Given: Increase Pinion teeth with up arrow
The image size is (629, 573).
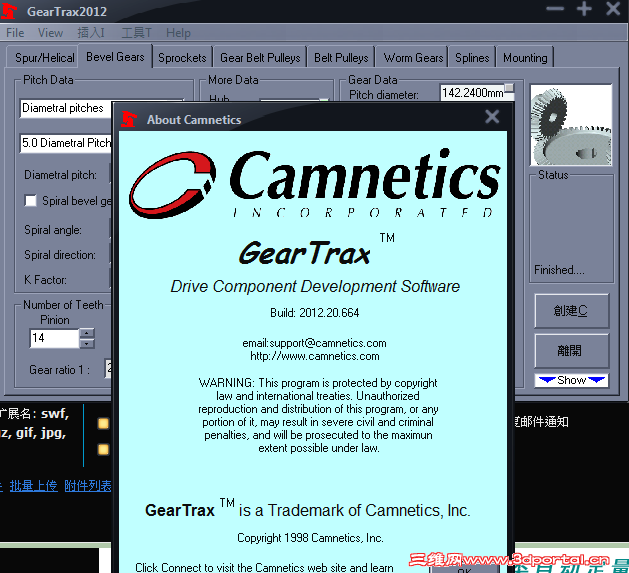Looking at the screenshot, I should point(87,333).
